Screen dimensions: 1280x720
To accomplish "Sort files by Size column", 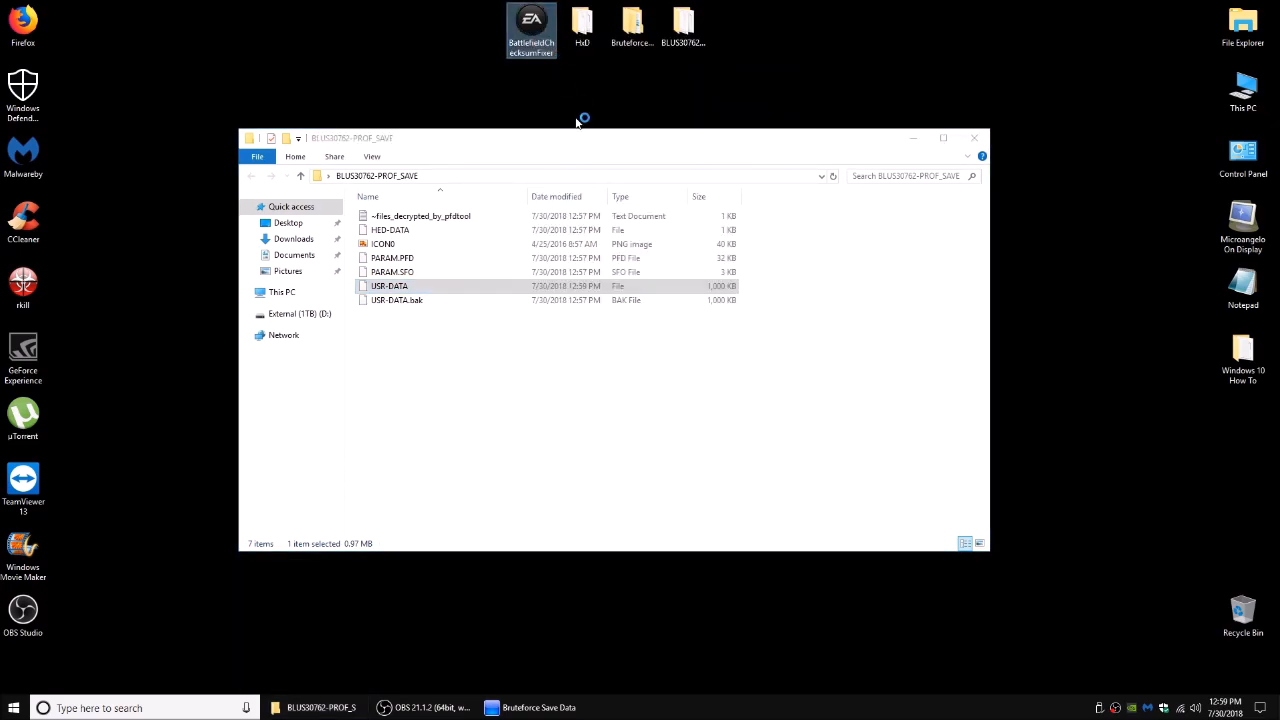I will (714, 196).
